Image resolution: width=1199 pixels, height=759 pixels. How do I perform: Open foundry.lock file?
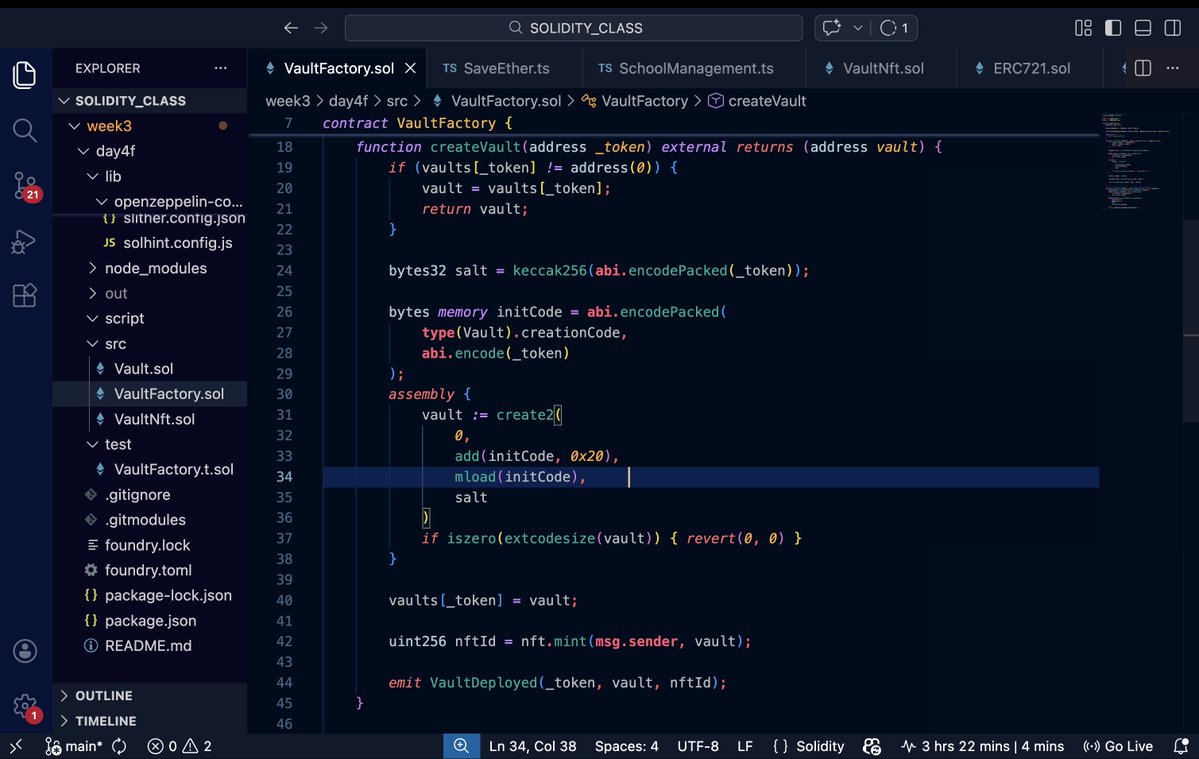point(150,545)
